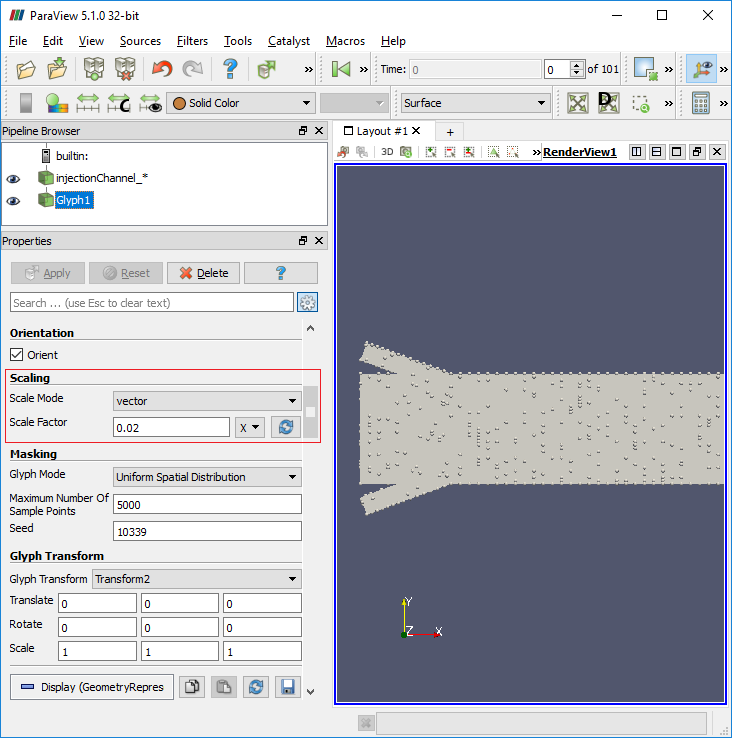Click the Scale Factor input field

point(171,427)
